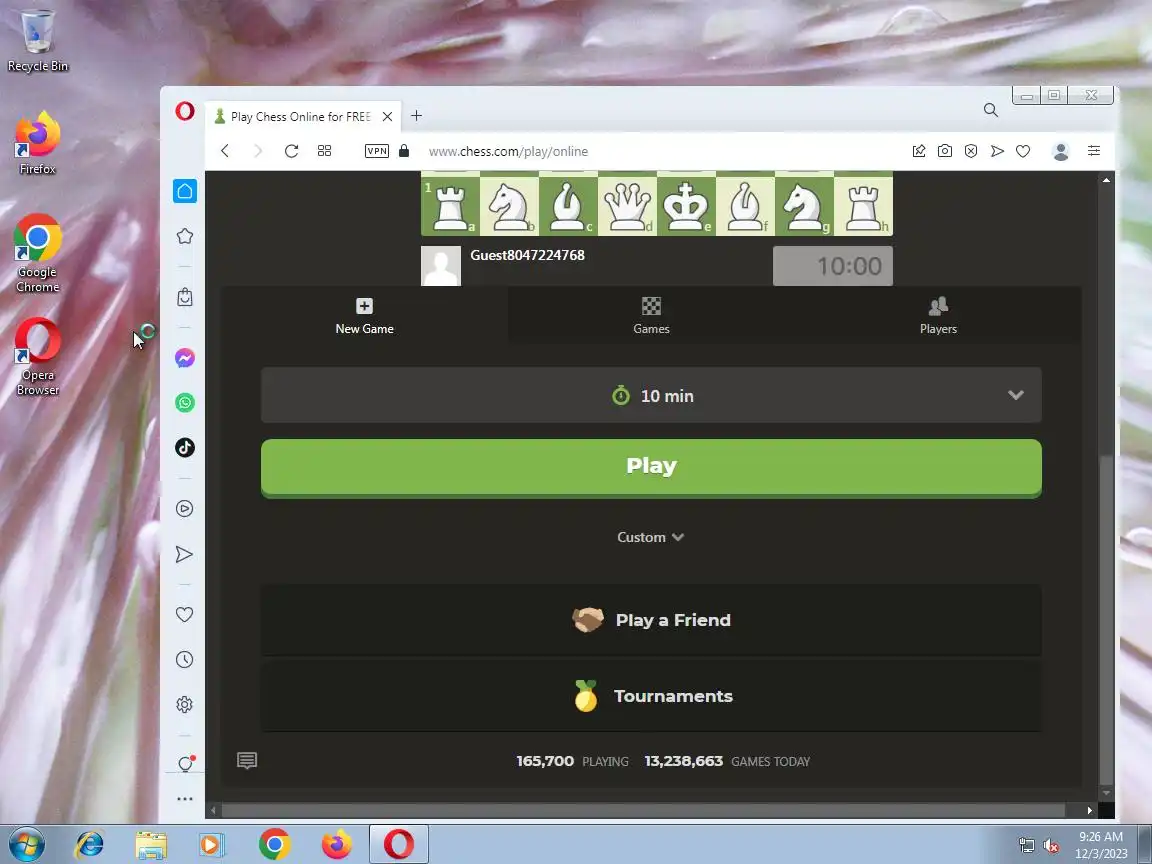
Task: Click the green Play button
Action: coord(651,468)
